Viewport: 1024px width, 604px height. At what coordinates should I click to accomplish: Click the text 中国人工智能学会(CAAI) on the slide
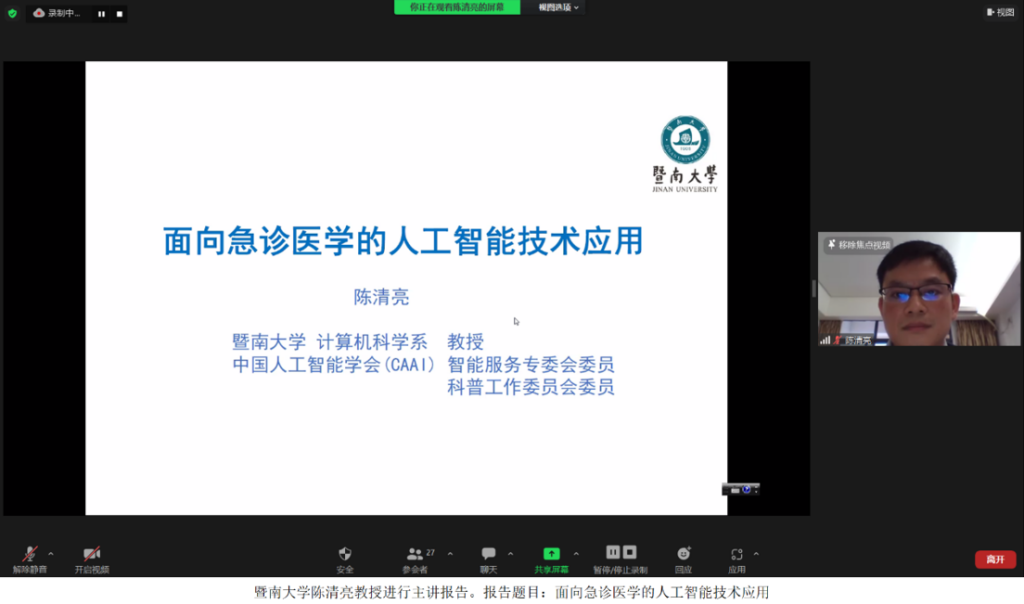coord(334,364)
